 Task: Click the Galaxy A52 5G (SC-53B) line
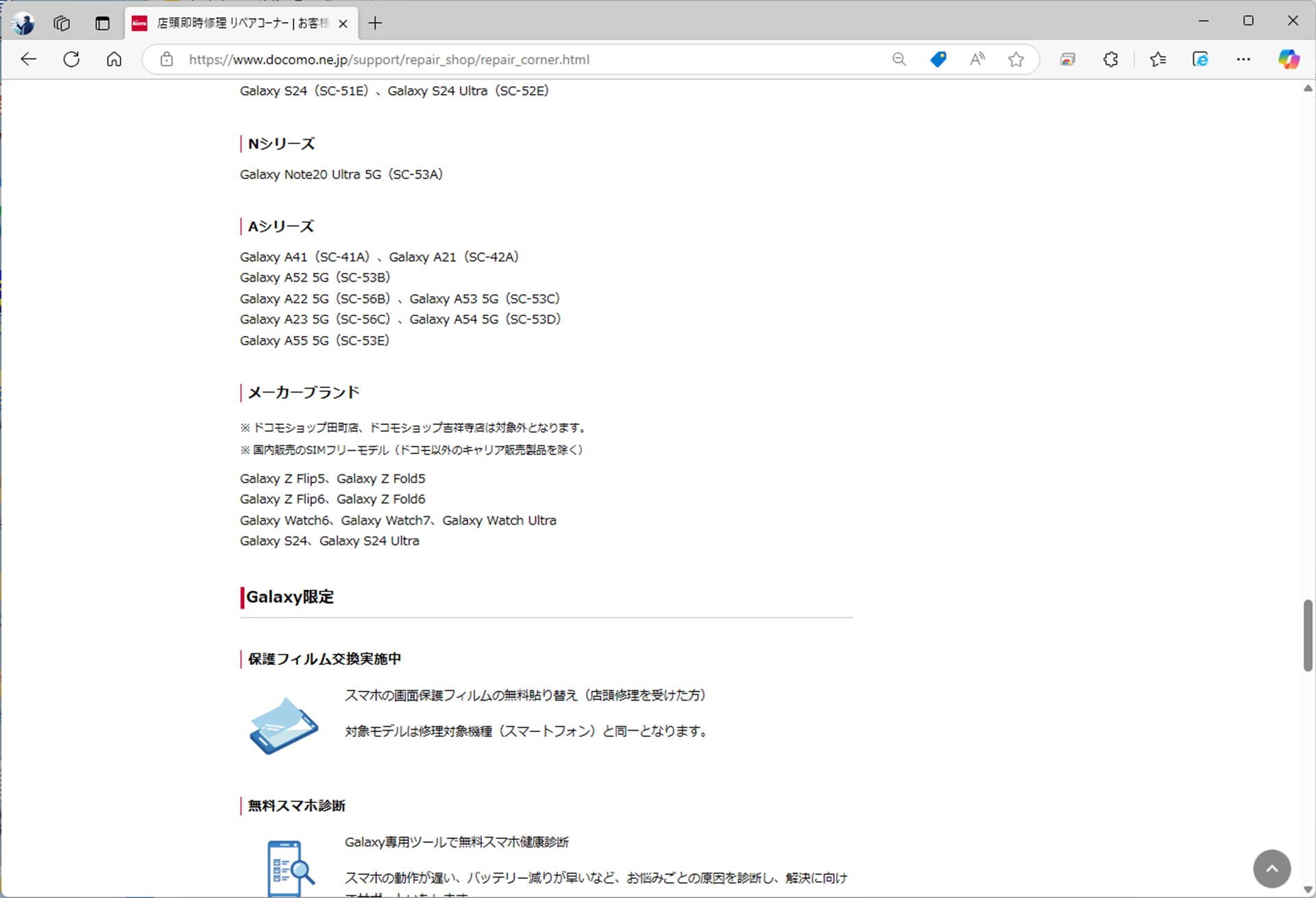[x=315, y=278]
